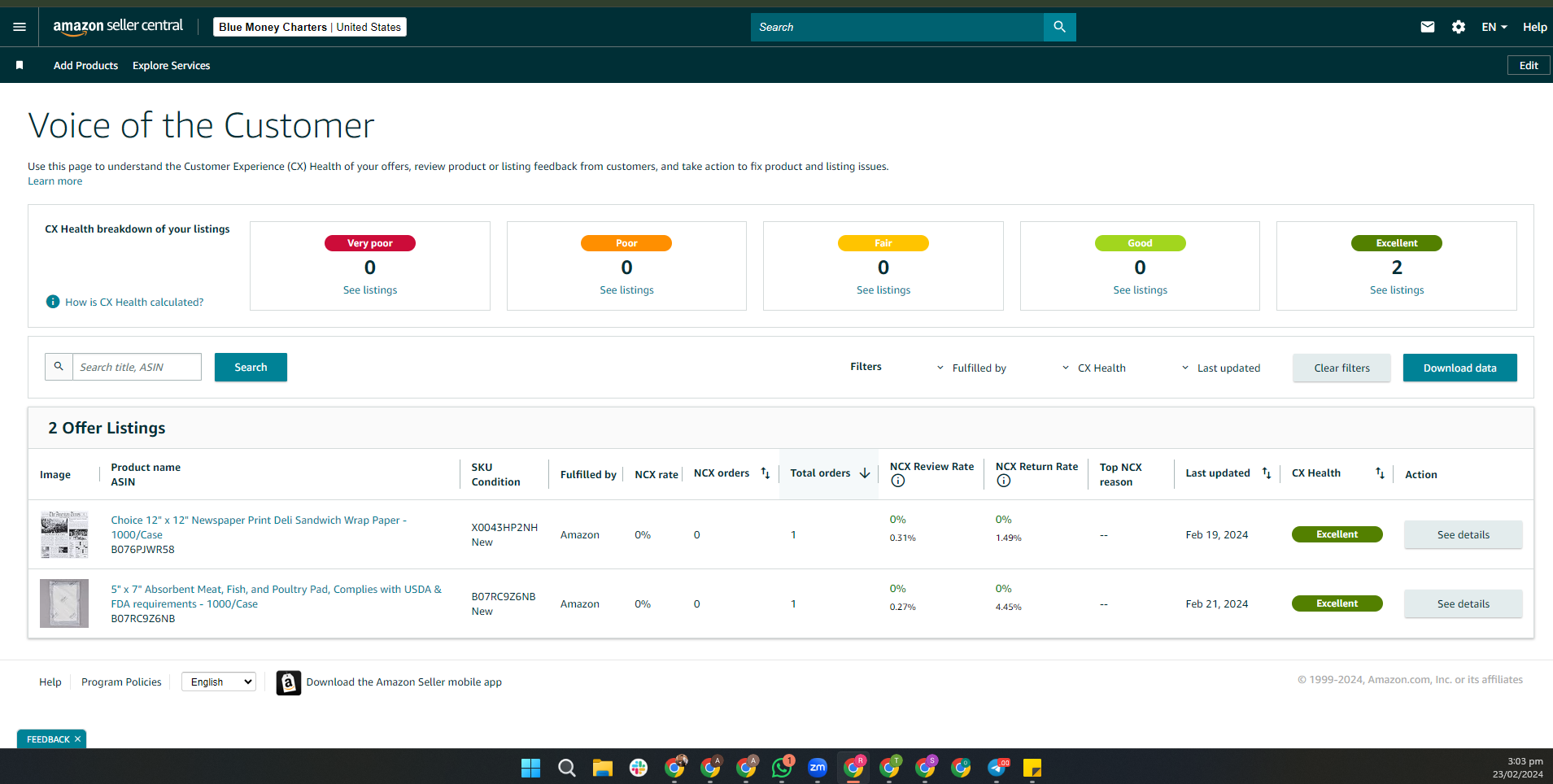
Task: Expand the Last updated filter dropdown
Action: pos(1221,368)
